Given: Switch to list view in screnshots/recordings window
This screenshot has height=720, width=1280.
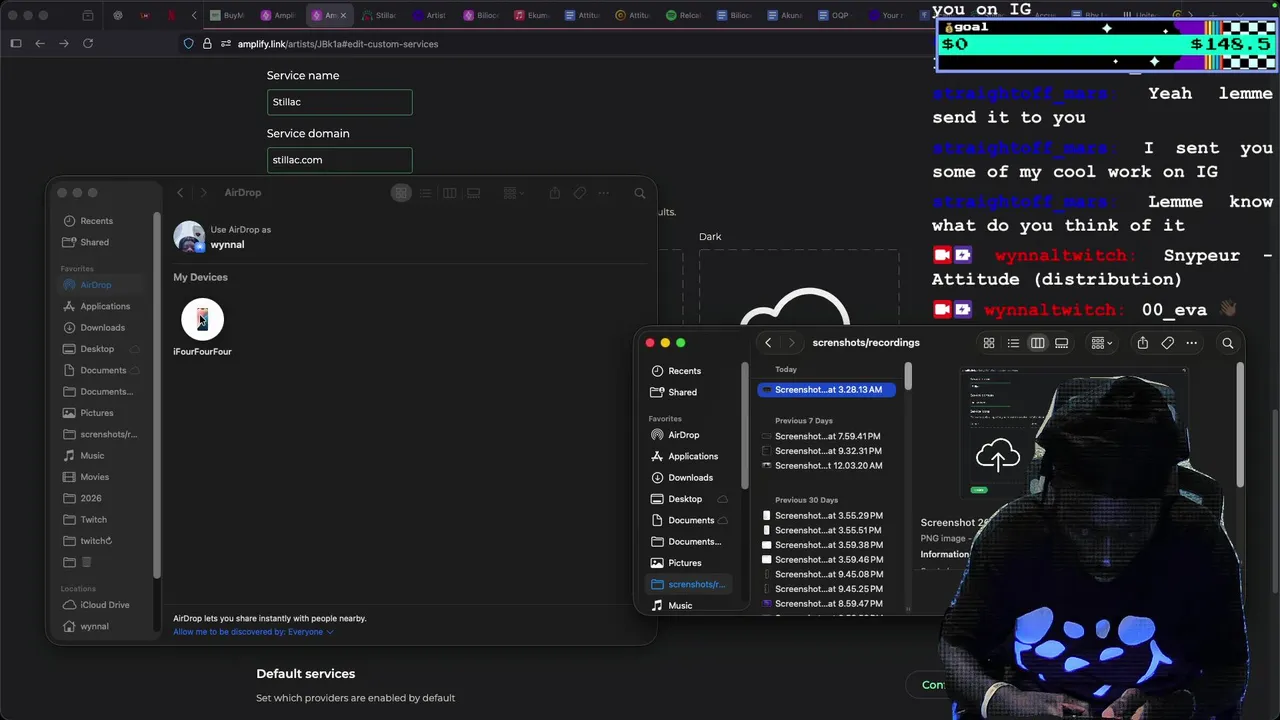Looking at the screenshot, I should click(1013, 343).
